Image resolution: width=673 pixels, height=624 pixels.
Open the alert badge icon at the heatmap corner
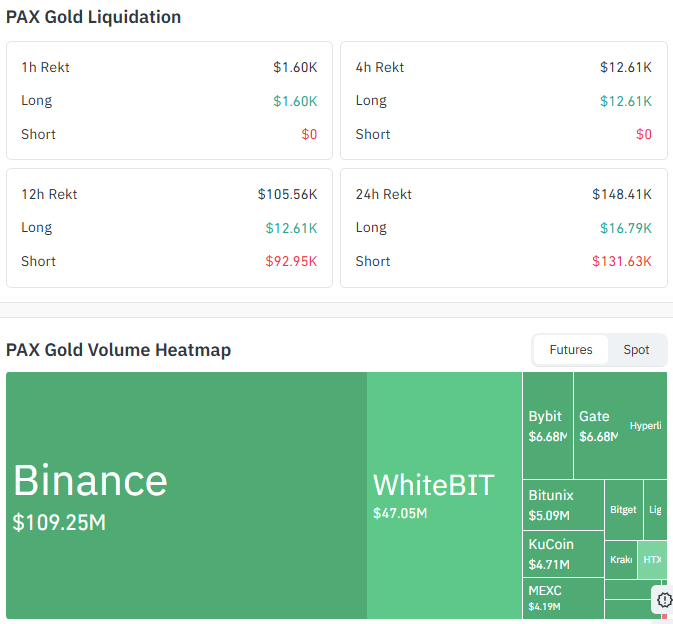(x=664, y=600)
